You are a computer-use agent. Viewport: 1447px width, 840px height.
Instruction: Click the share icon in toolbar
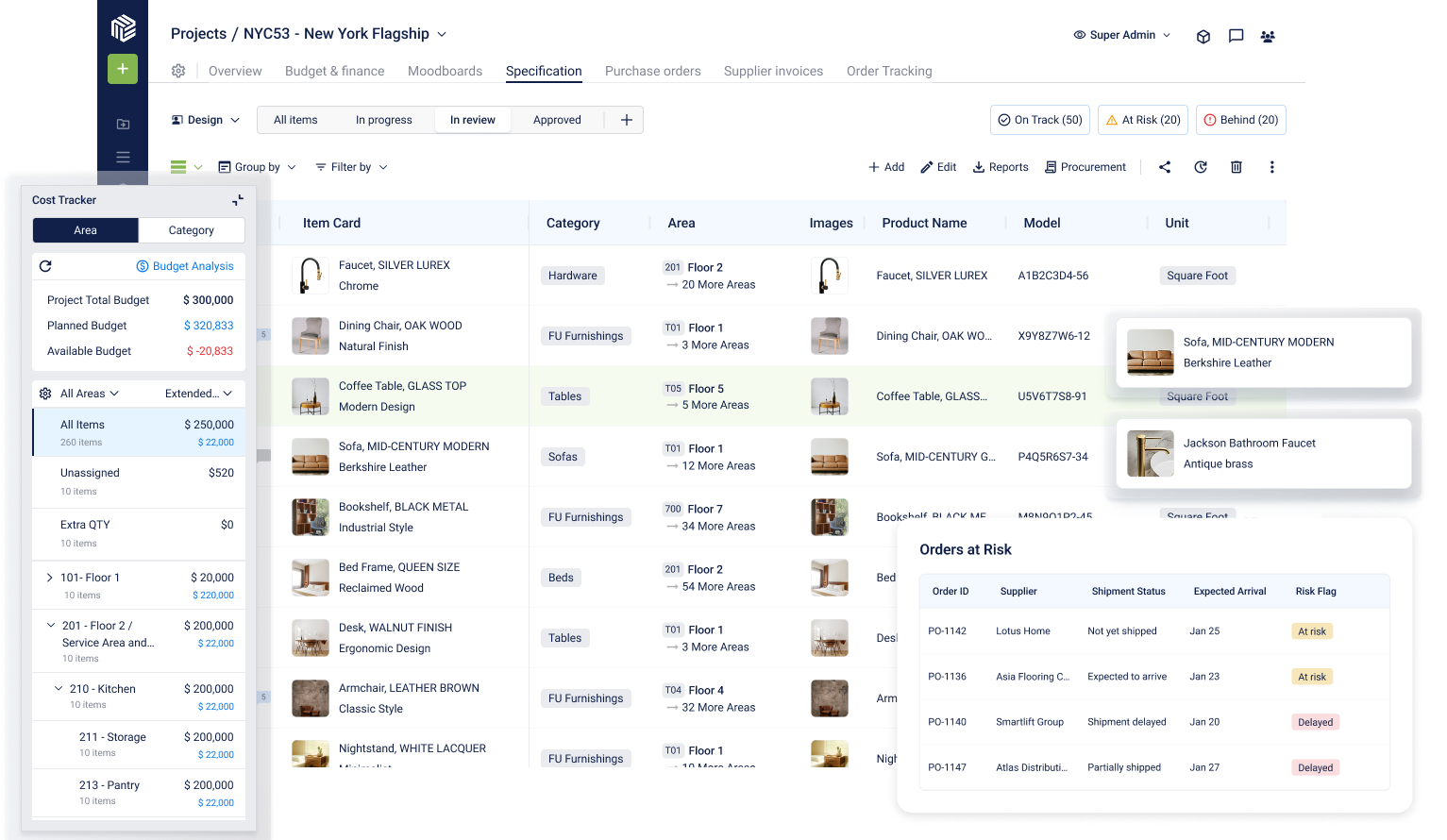1165,167
